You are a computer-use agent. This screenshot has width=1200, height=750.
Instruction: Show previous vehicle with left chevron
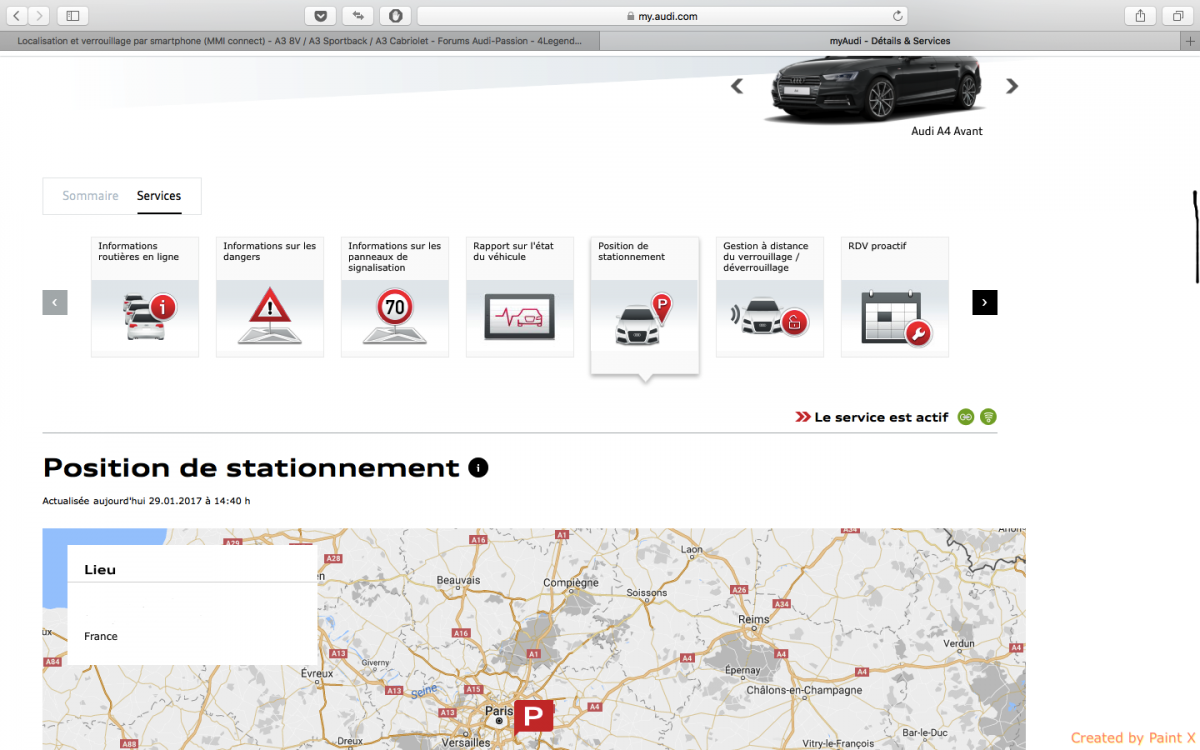click(737, 87)
